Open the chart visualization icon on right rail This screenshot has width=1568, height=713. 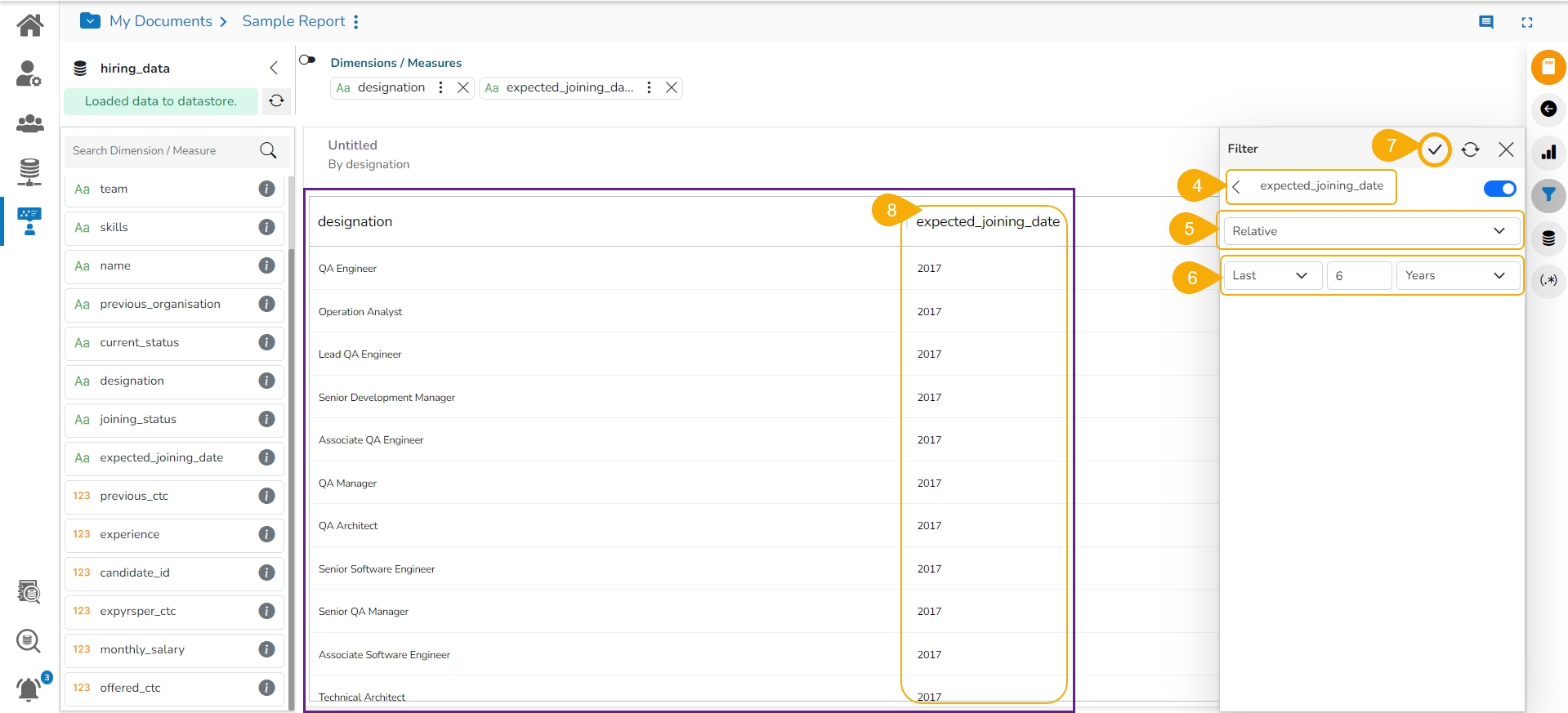[1548, 153]
